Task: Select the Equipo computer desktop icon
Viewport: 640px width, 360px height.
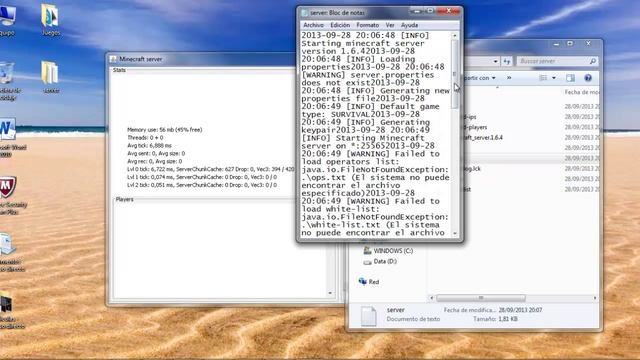Action: tap(7, 20)
